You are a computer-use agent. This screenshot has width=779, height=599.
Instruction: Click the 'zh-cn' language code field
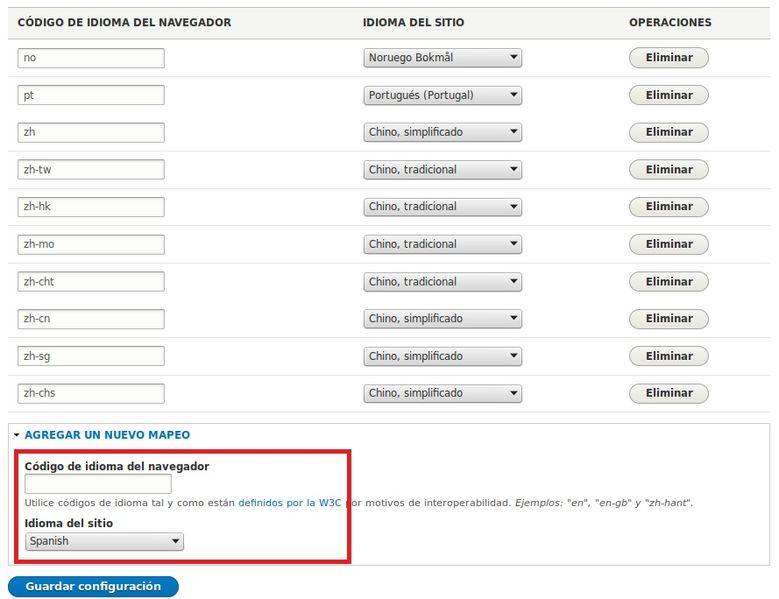pos(91,319)
